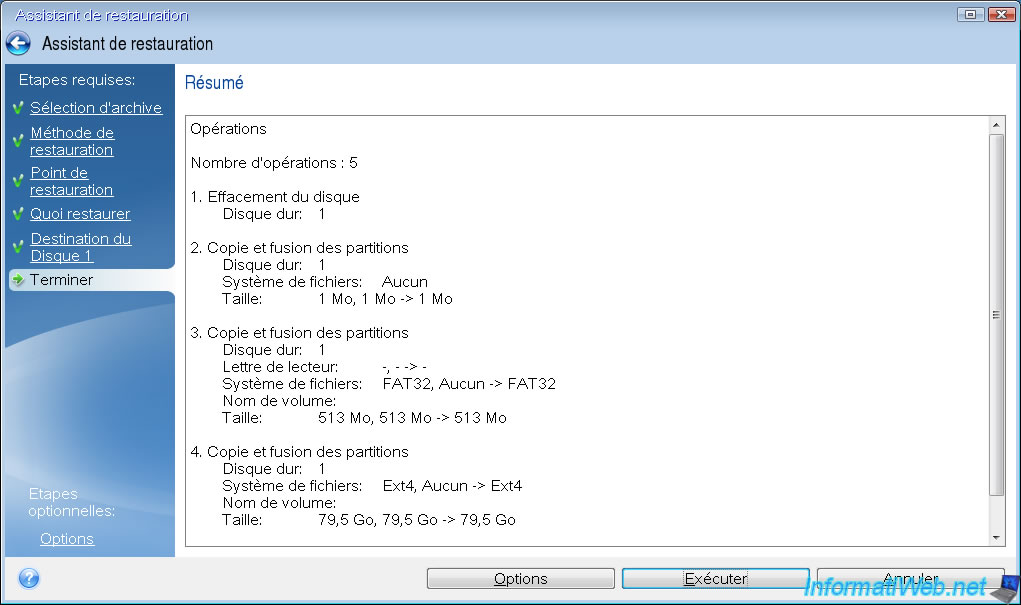Image resolution: width=1021 pixels, height=605 pixels.
Task: Click the restore/maximize button in the title bar
Action: [969, 15]
